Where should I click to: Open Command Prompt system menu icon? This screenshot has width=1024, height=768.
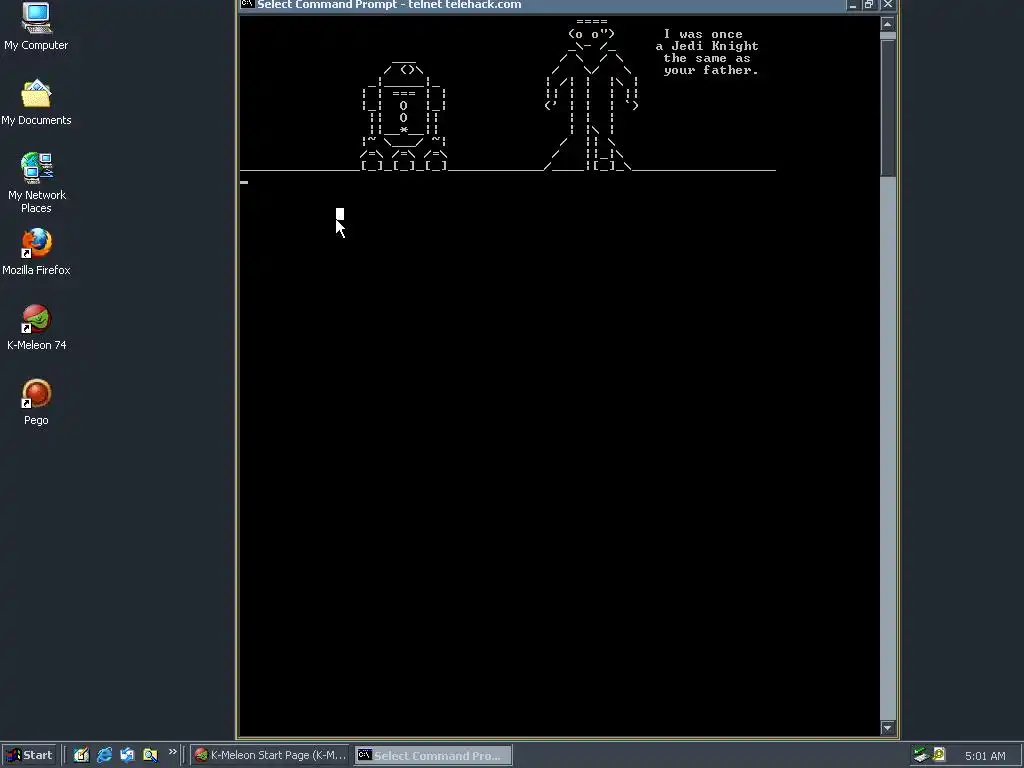[247, 4]
